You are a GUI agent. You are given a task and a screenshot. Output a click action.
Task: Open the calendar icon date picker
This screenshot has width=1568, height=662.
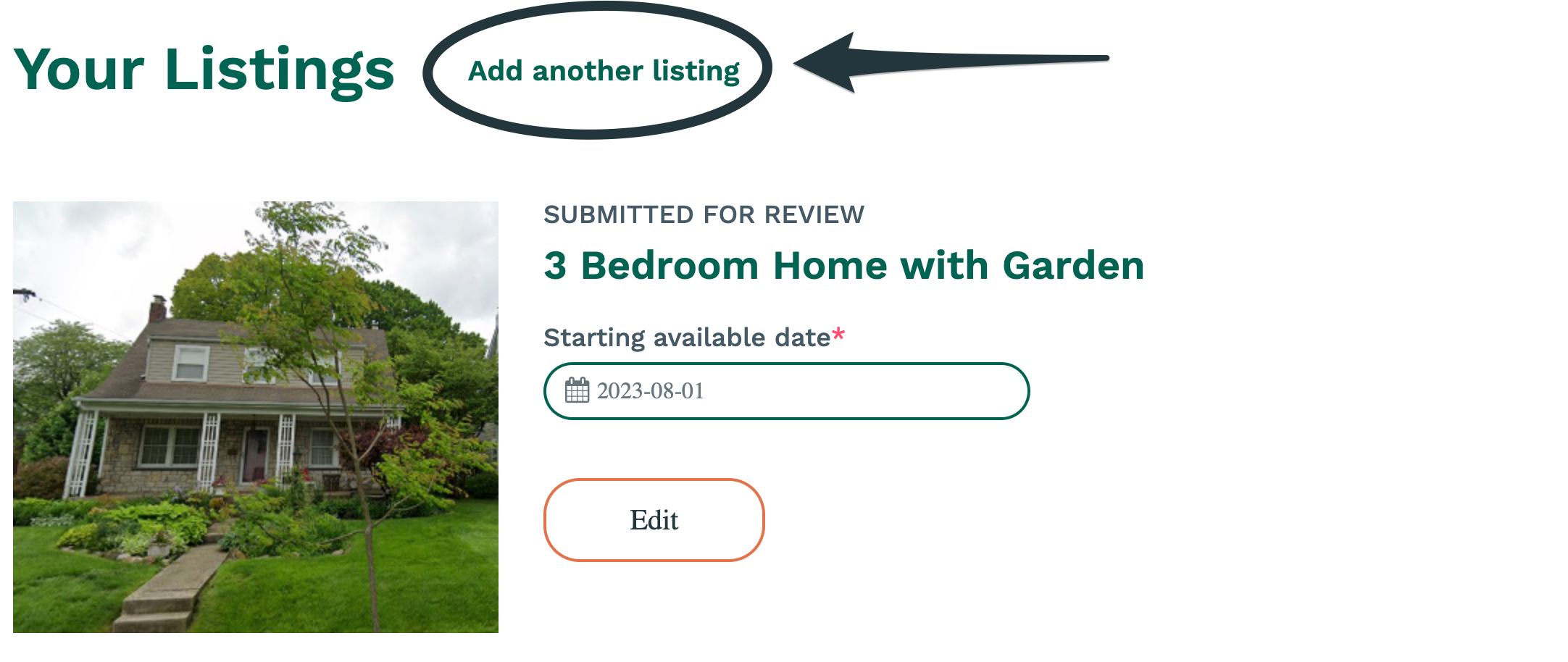[577, 390]
